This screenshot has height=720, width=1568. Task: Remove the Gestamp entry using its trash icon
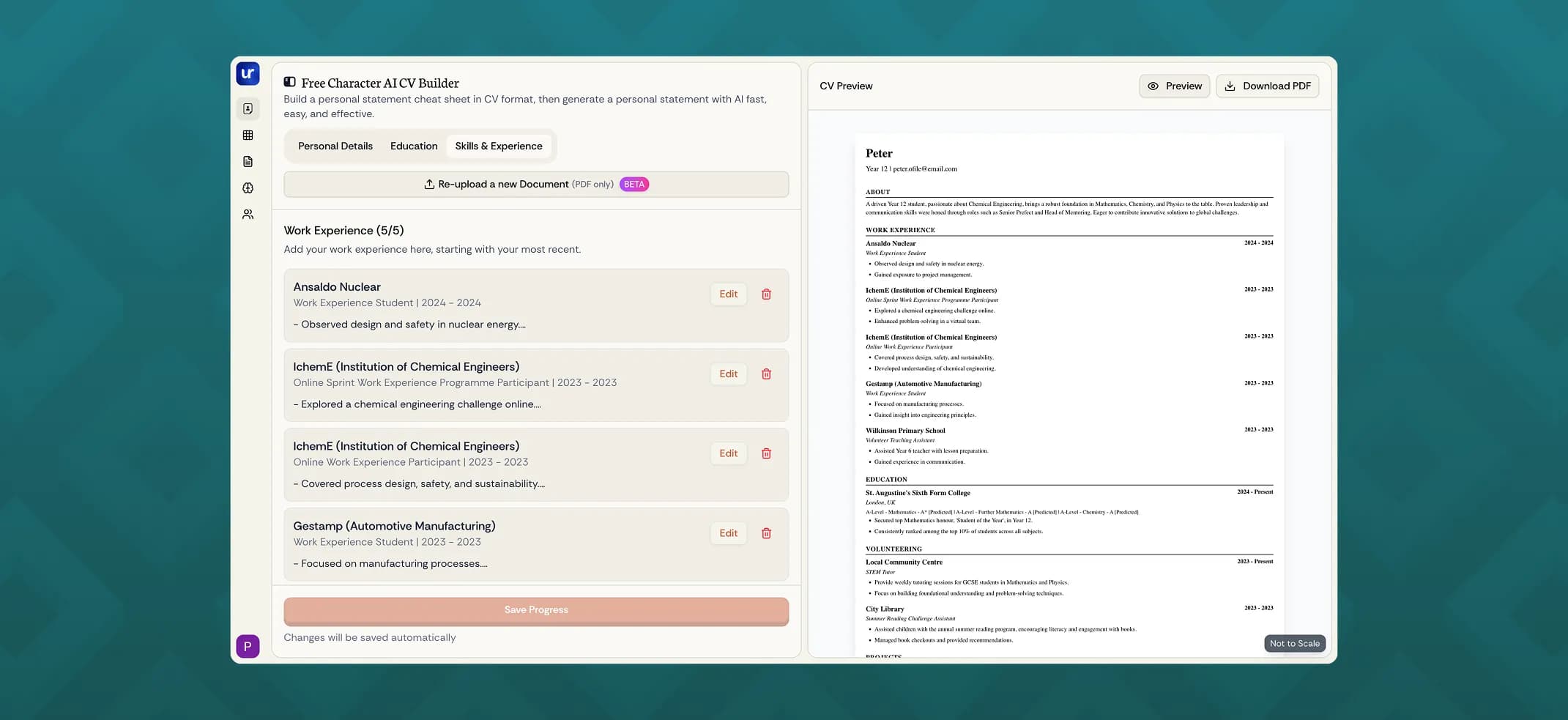pos(766,533)
